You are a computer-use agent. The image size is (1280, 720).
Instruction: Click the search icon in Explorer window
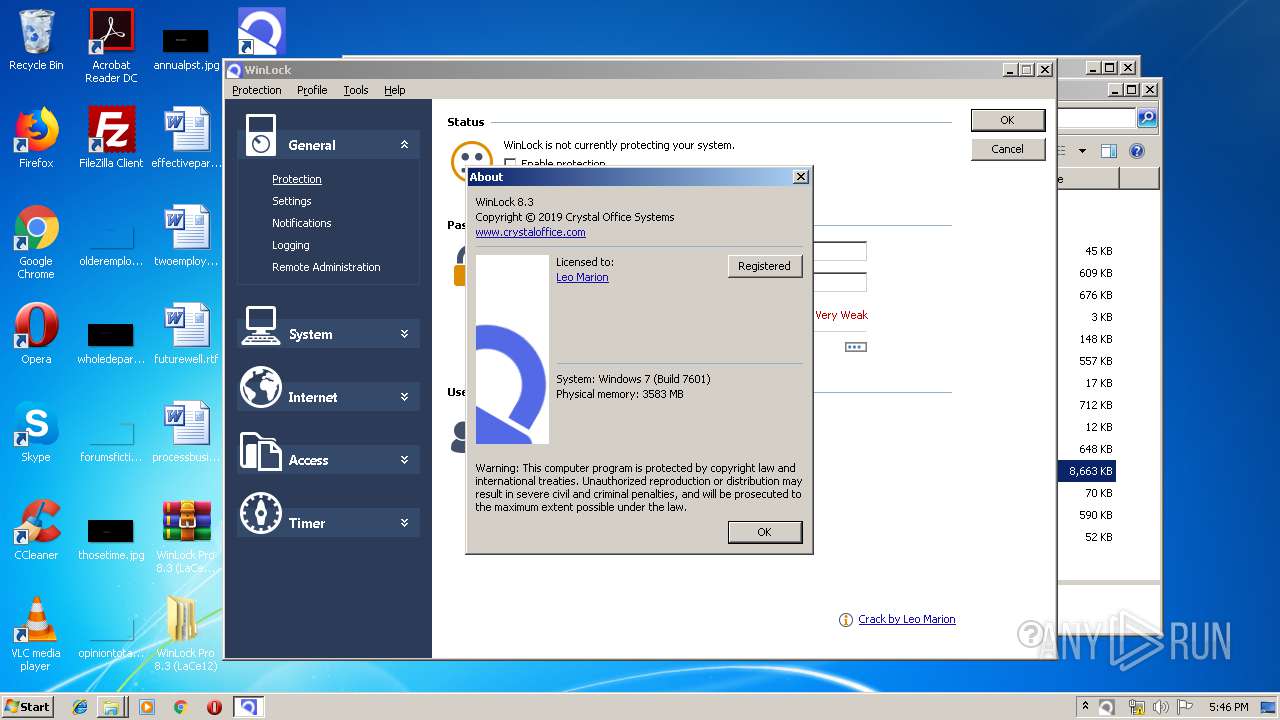(x=1147, y=118)
